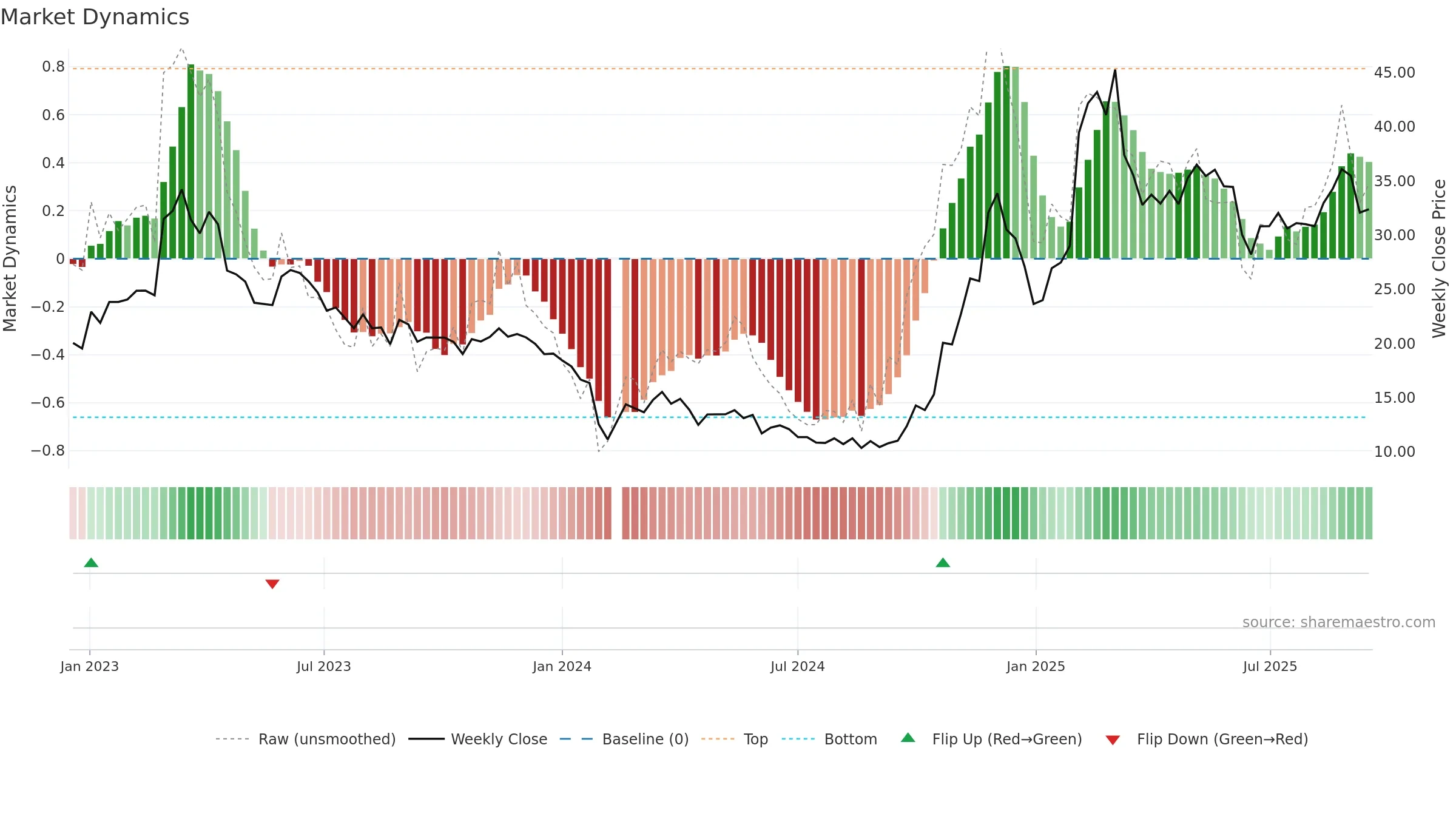The height and width of the screenshot is (819, 1456).
Task: Toggle Baseline (0) legend entry
Action: coord(624,739)
